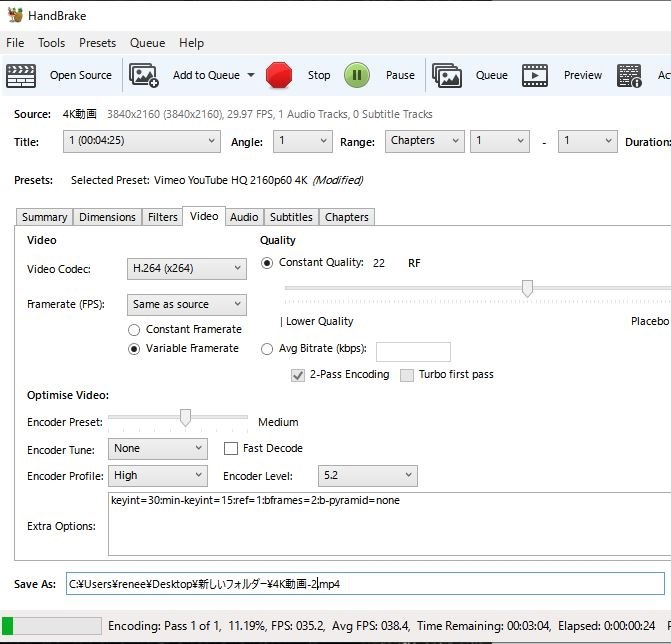Screen dimensions: 671x644
Task: Click the Pause button label
Action: pos(400,75)
